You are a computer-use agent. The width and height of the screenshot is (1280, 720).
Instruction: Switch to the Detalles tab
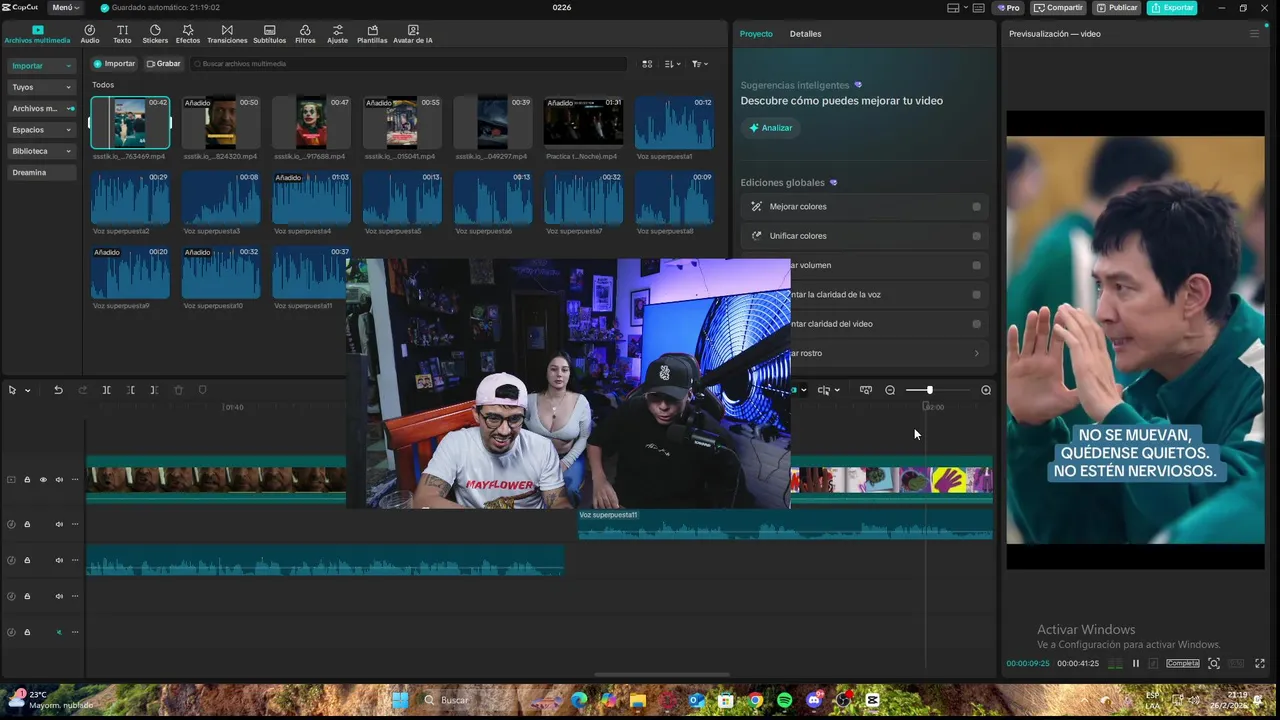tap(805, 34)
